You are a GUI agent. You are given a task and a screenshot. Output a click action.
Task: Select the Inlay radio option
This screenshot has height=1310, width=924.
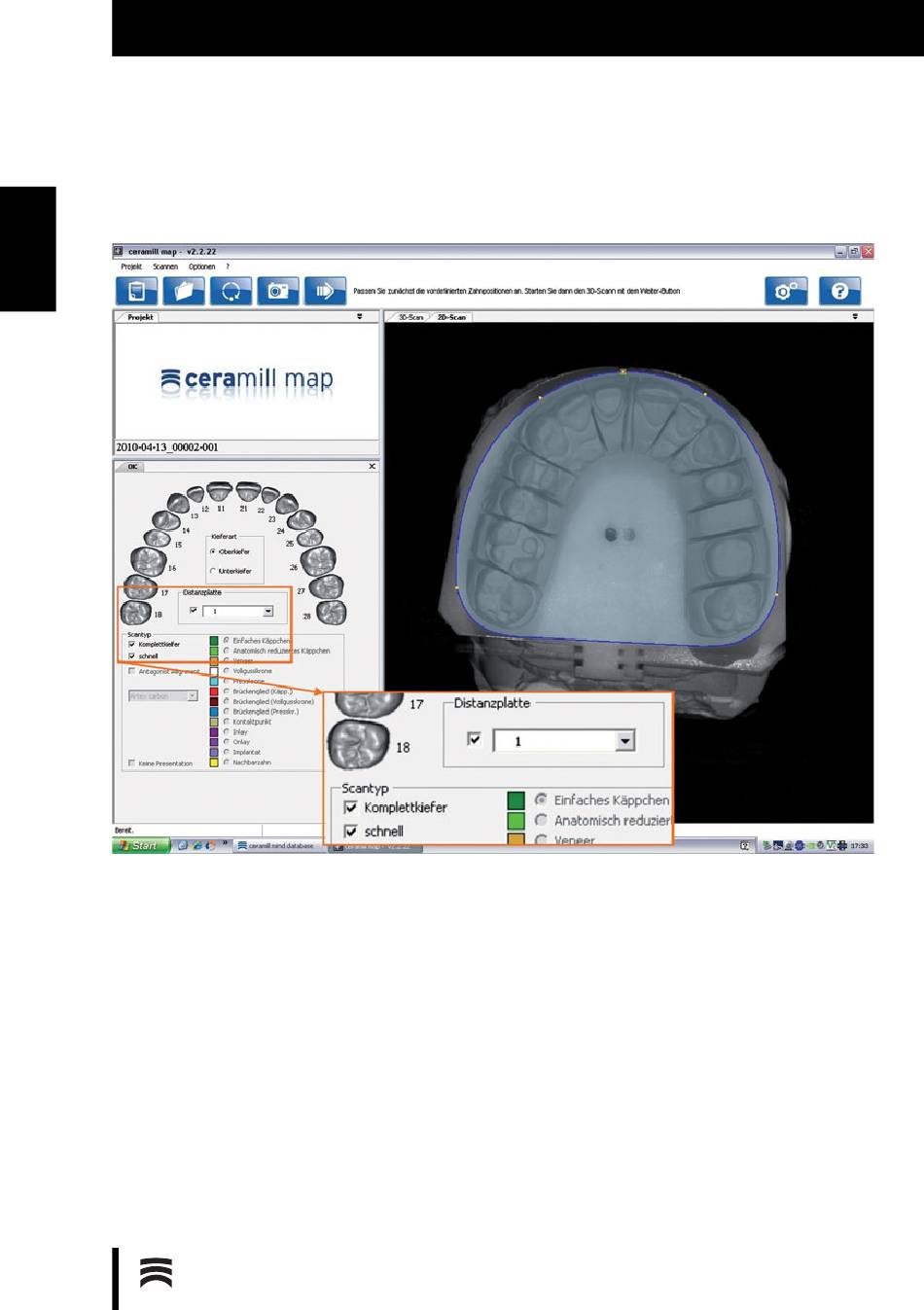(227, 731)
